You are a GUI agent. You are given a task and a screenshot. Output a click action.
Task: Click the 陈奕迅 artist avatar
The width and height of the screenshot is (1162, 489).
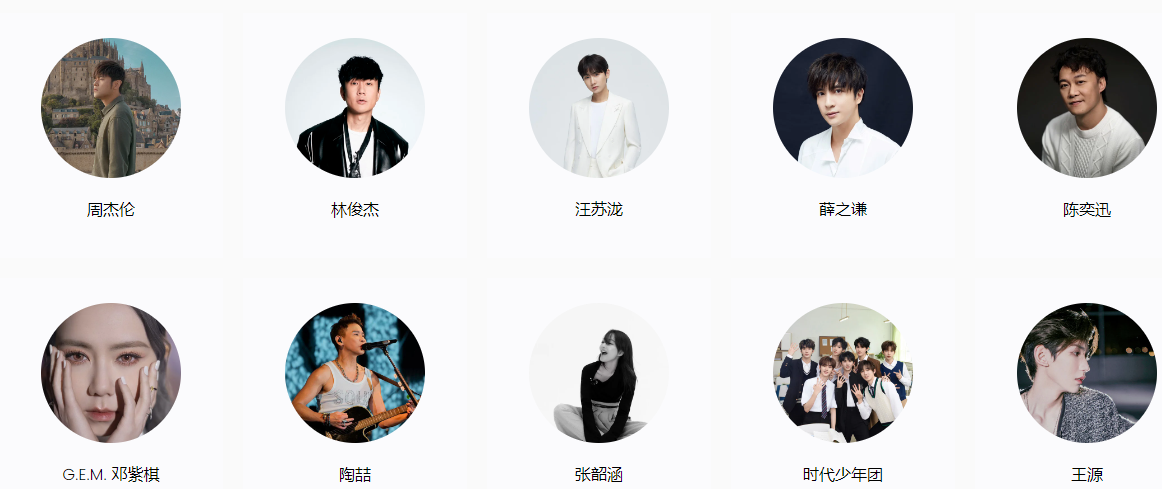click(1086, 108)
